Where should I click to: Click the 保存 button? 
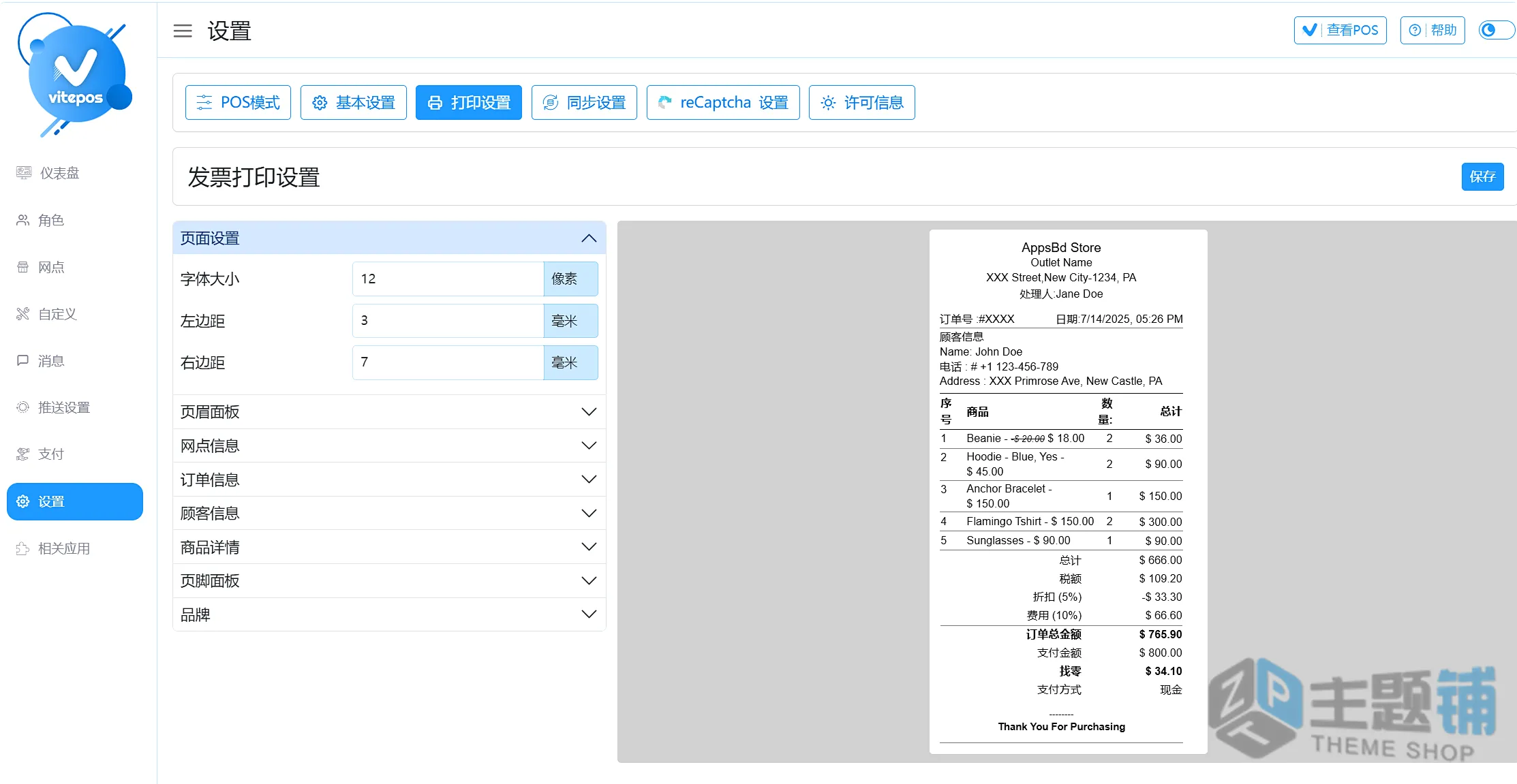click(x=1482, y=176)
